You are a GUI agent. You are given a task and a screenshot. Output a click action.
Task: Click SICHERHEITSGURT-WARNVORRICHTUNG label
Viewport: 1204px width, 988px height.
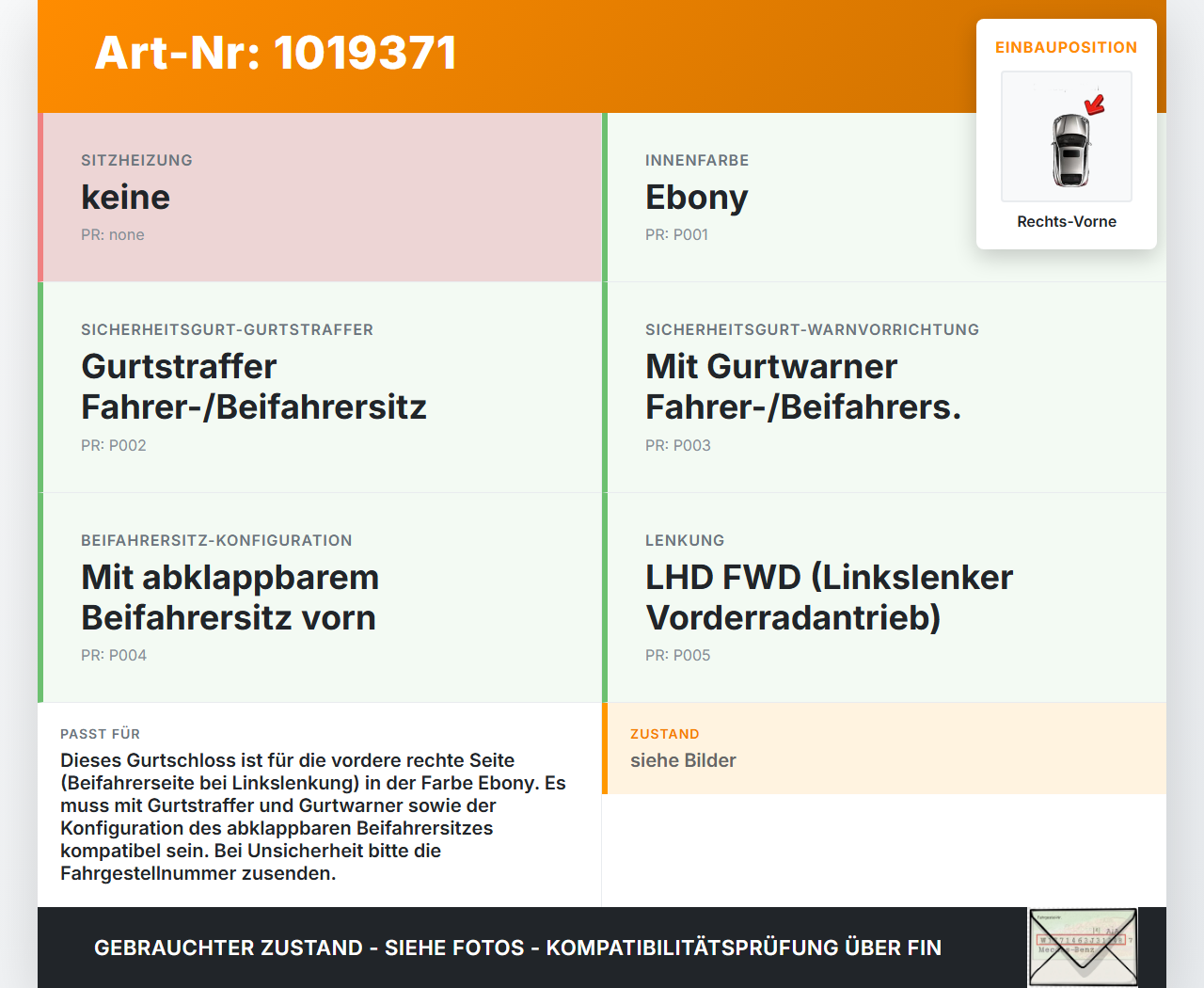[x=812, y=329]
